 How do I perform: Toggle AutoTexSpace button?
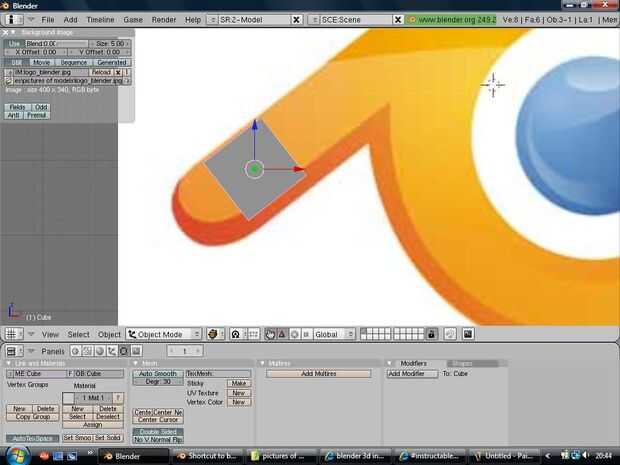[32, 438]
